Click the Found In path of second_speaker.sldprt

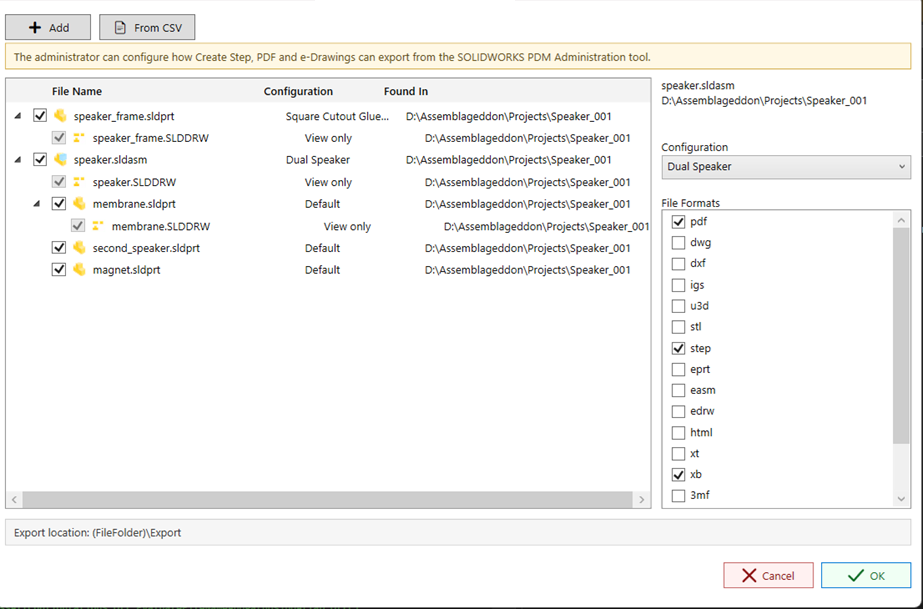[x=527, y=248]
